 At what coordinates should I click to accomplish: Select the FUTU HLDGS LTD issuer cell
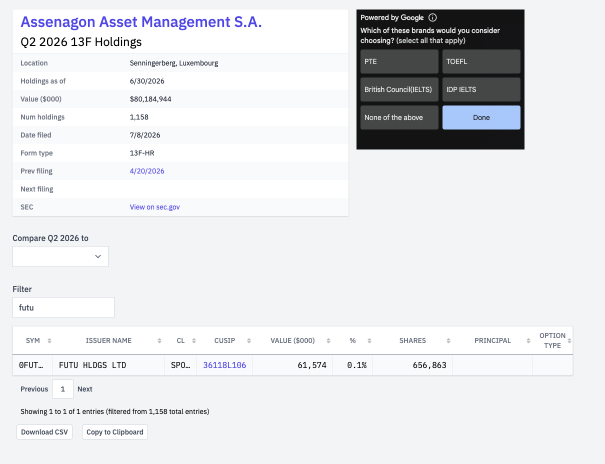click(108, 365)
